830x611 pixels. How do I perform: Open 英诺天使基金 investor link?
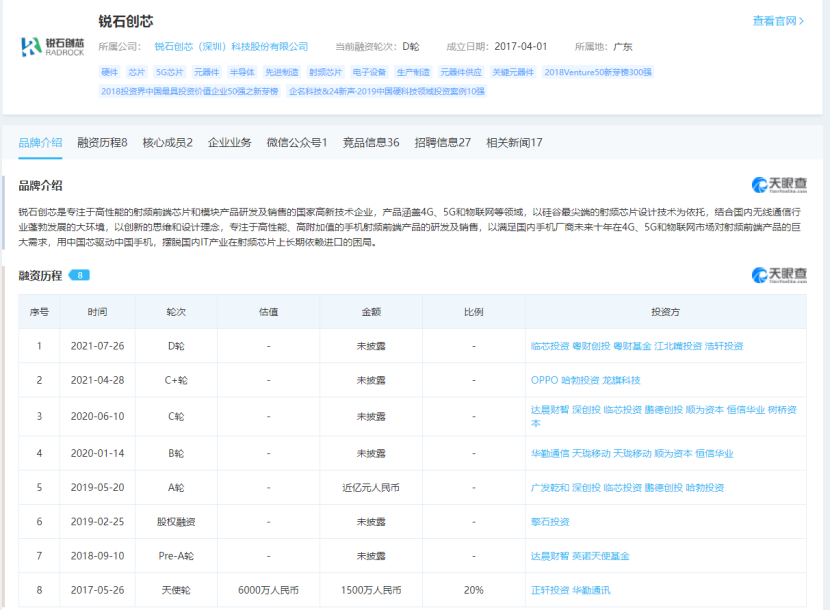(x=601, y=556)
